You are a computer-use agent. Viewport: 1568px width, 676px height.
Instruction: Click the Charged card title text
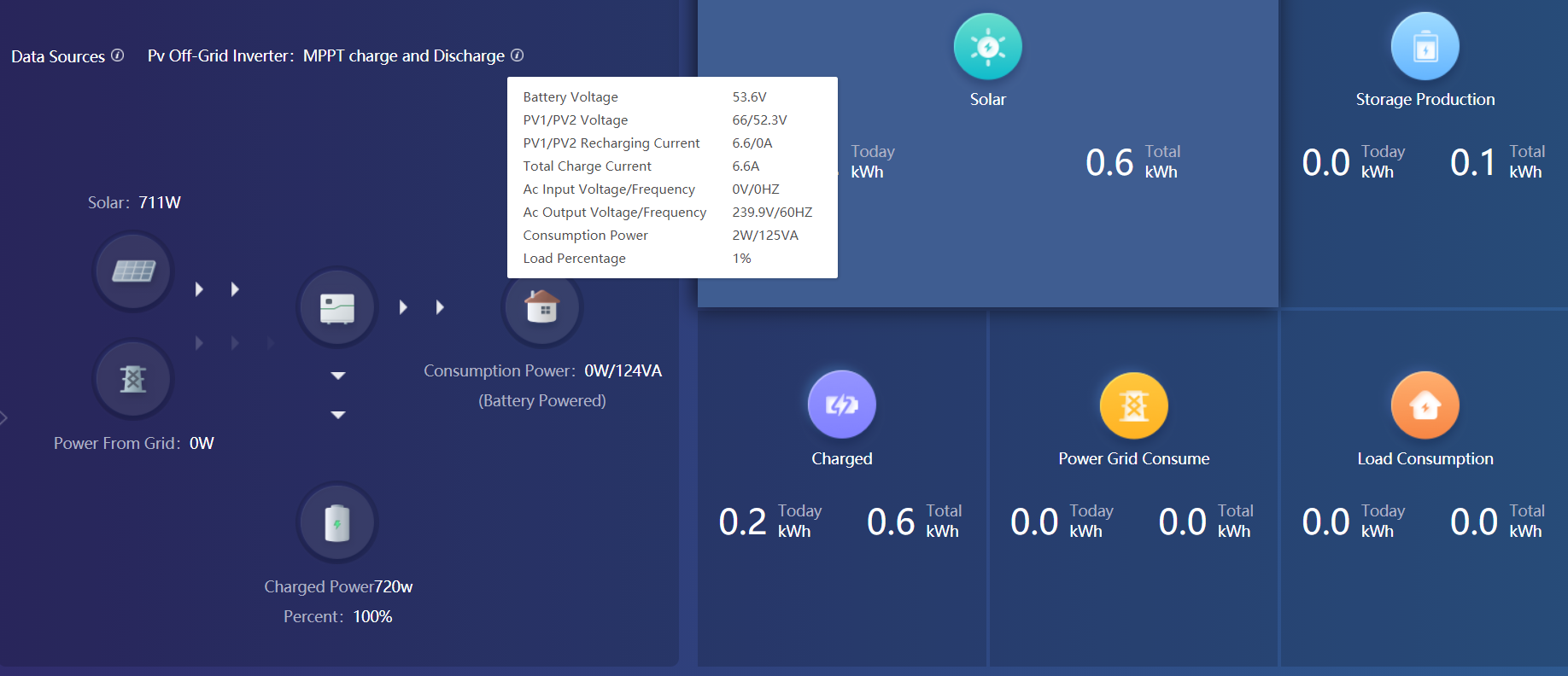click(x=842, y=458)
